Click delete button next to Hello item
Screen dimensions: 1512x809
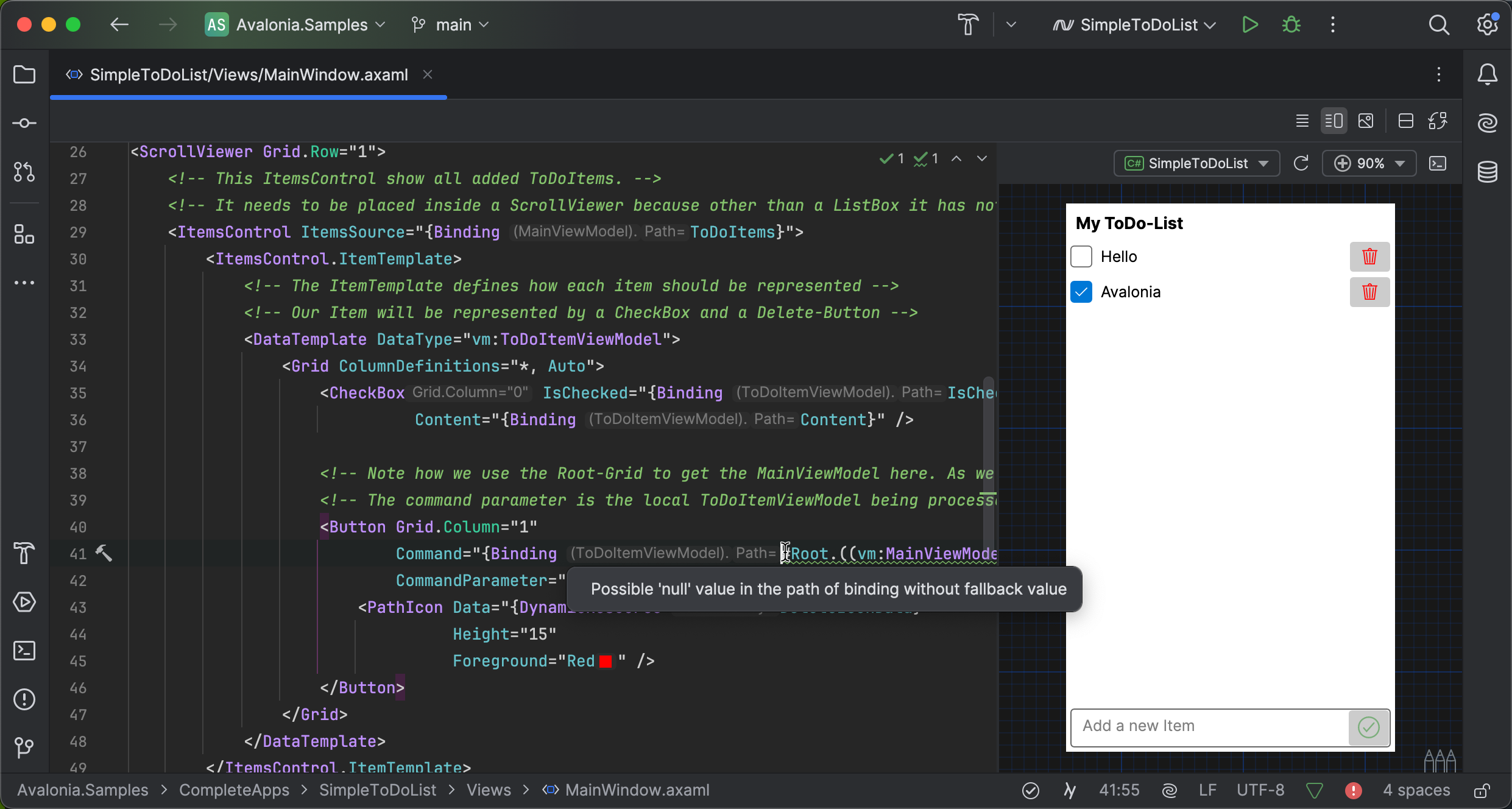[1369, 256]
